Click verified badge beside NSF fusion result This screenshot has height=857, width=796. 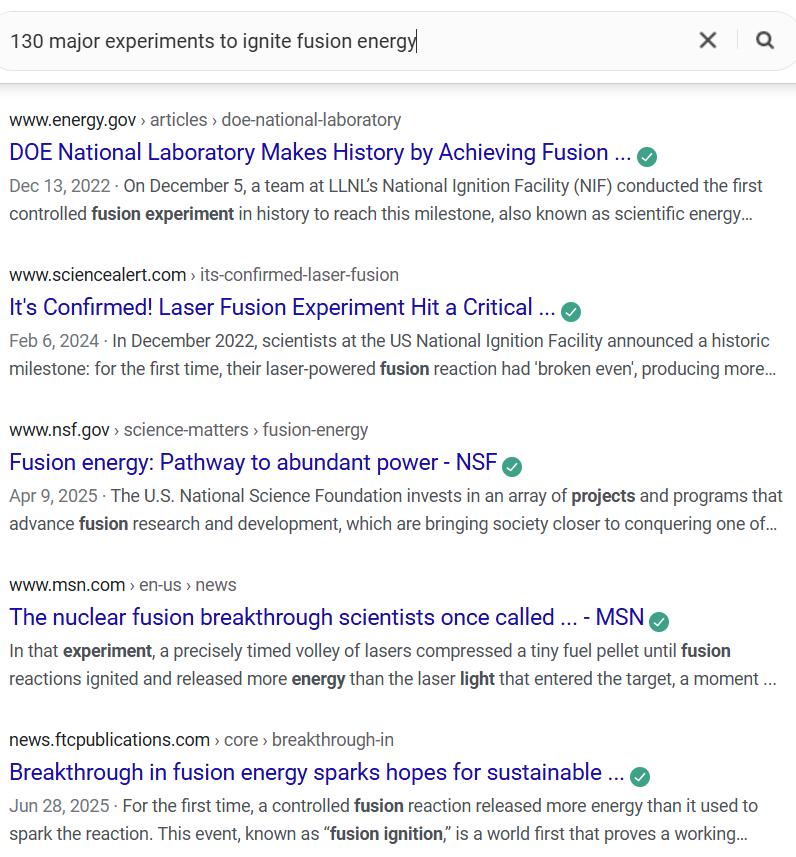coord(512,466)
